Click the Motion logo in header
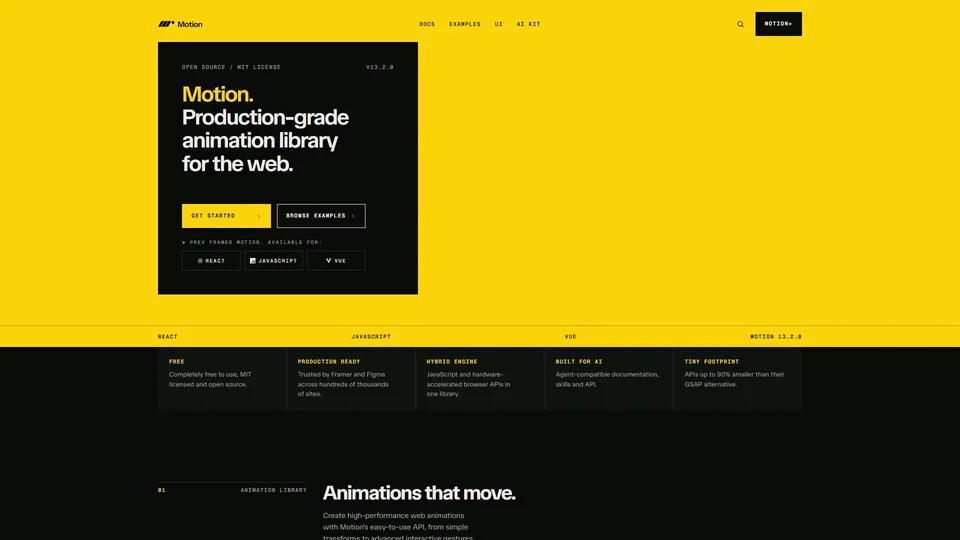The width and height of the screenshot is (960, 540). tap(180, 24)
